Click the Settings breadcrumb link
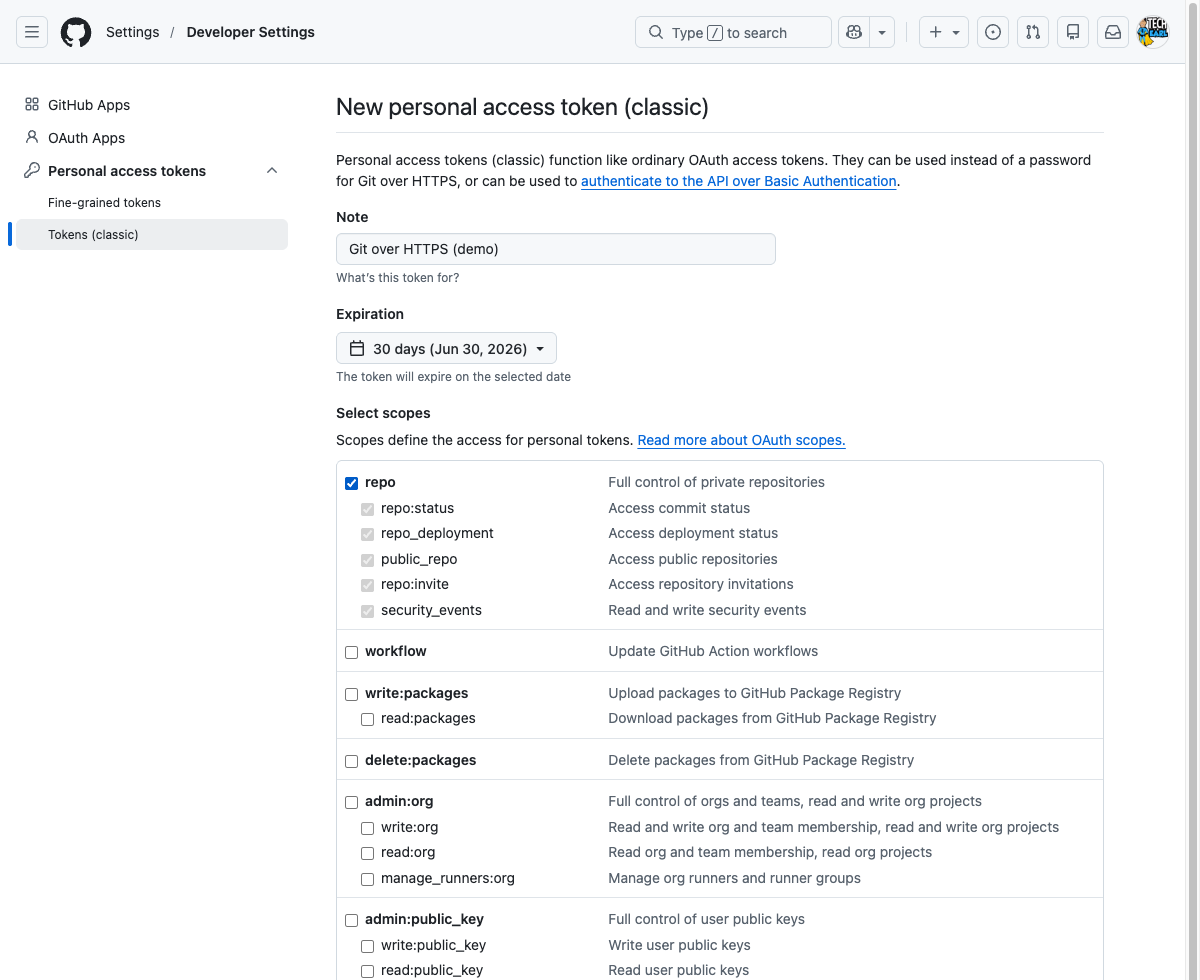This screenshot has width=1200, height=980. point(133,32)
